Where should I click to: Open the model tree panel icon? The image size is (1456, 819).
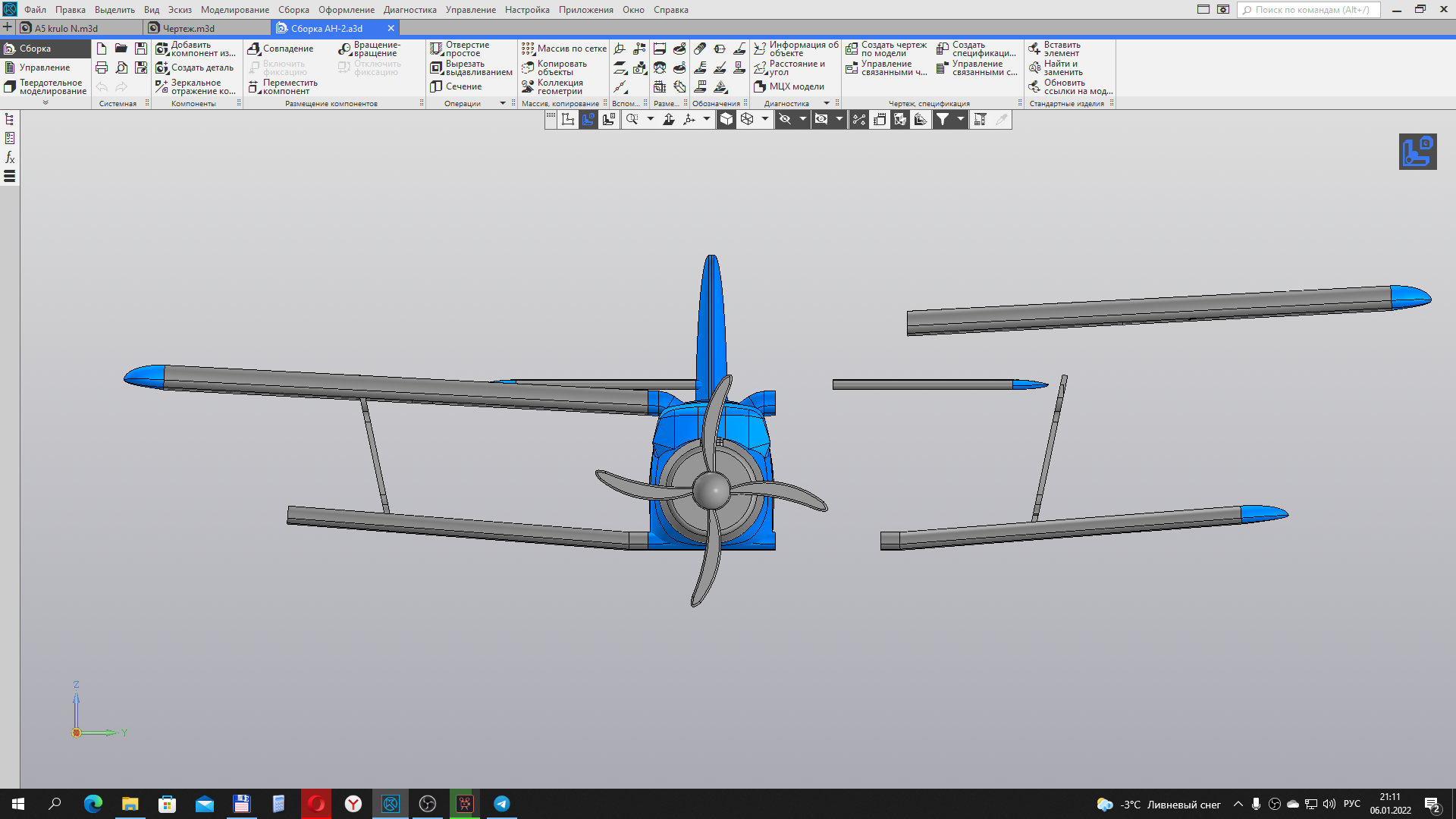[10, 119]
